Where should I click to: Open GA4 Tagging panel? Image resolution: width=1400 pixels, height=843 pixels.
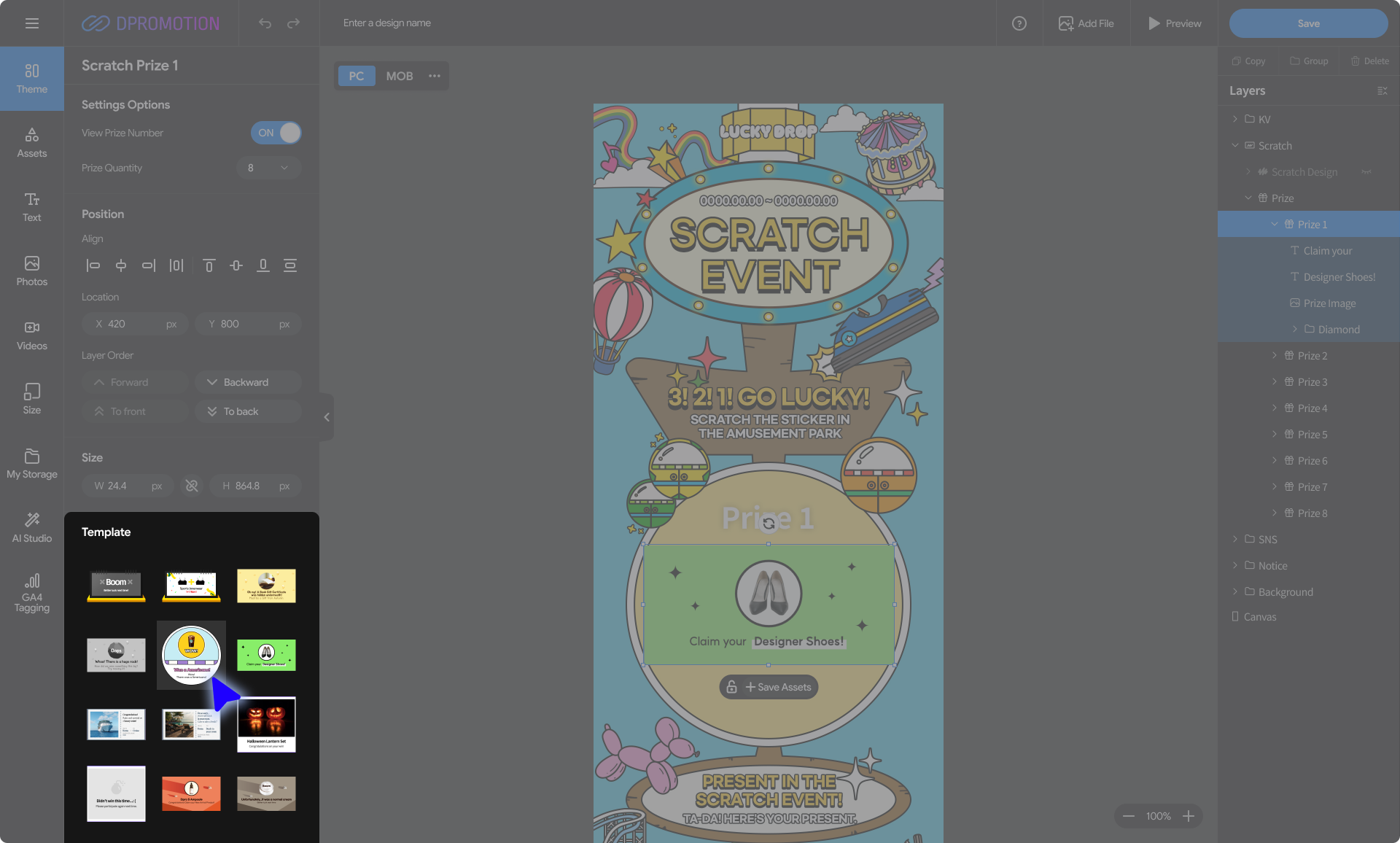(x=31, y=592)
